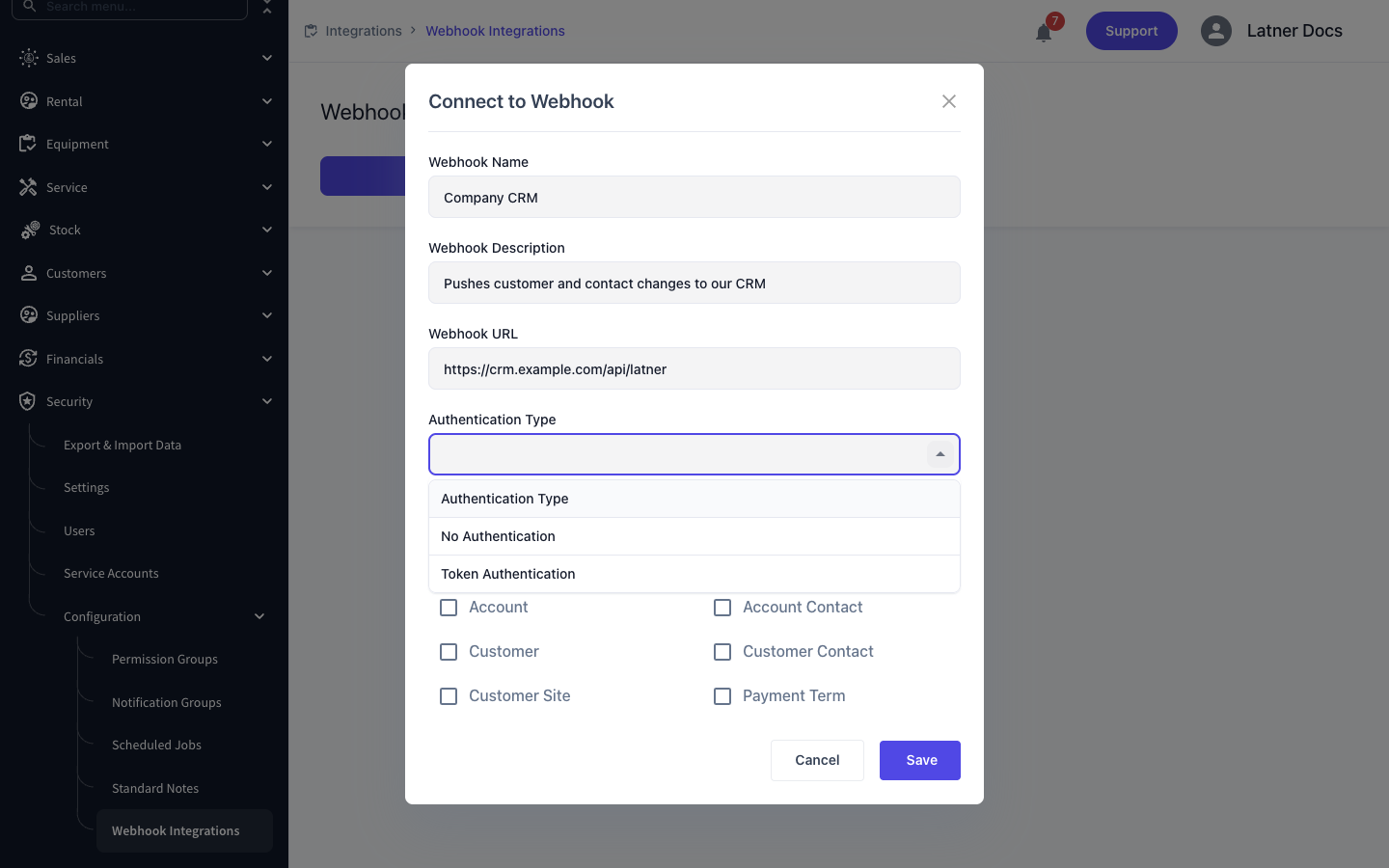Check the Account checkbox
The width and height of the screenshot is (1389, 868).
point(449,608)
